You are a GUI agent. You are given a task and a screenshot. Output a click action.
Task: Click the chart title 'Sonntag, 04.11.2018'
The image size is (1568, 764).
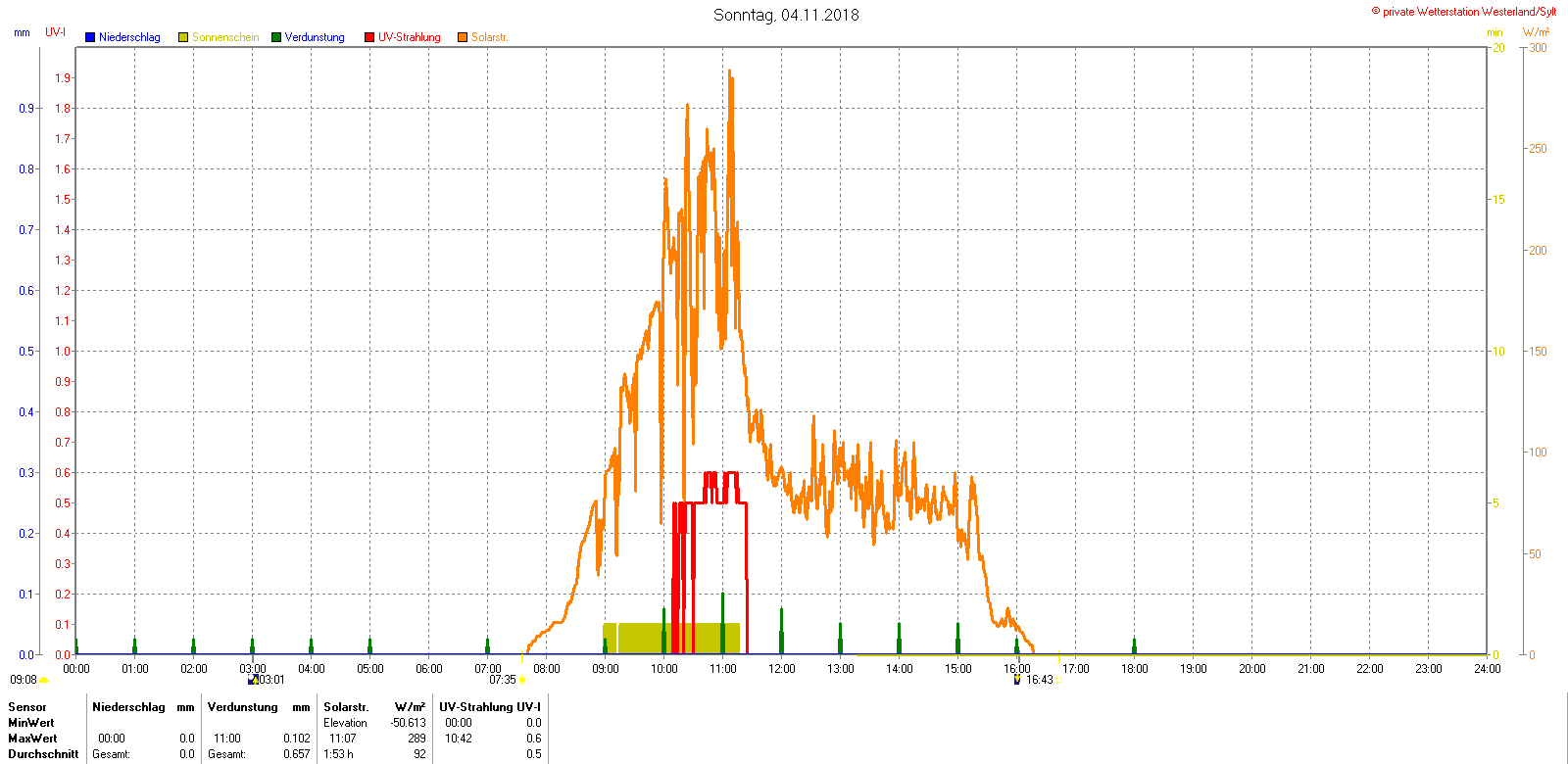[786, 15]
